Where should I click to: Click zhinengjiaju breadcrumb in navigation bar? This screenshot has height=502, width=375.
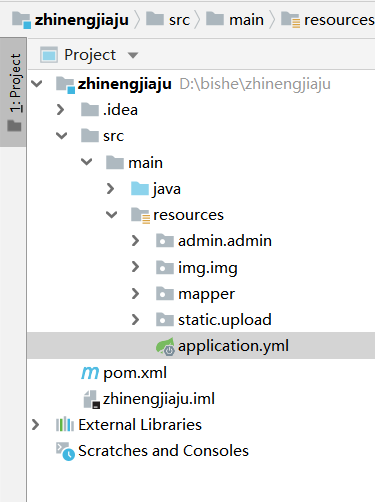click(82, 20)
